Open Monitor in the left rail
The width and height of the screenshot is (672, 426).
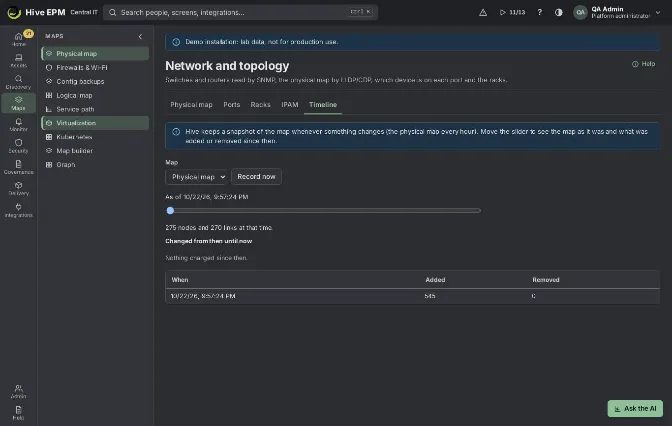(18, 124)
